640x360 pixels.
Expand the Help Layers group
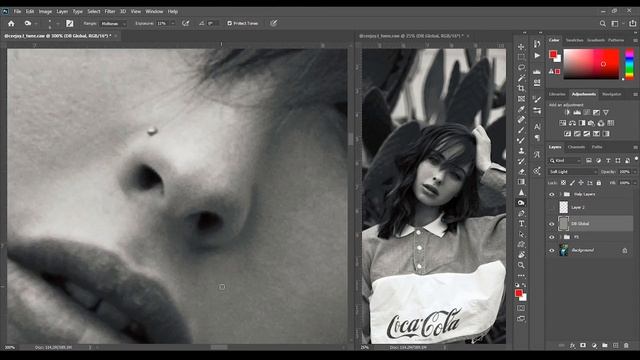(560, 194)
